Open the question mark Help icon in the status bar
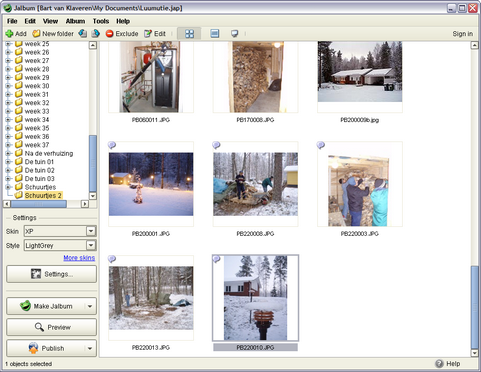Screen dimensions: 481x372 (439, 364)
